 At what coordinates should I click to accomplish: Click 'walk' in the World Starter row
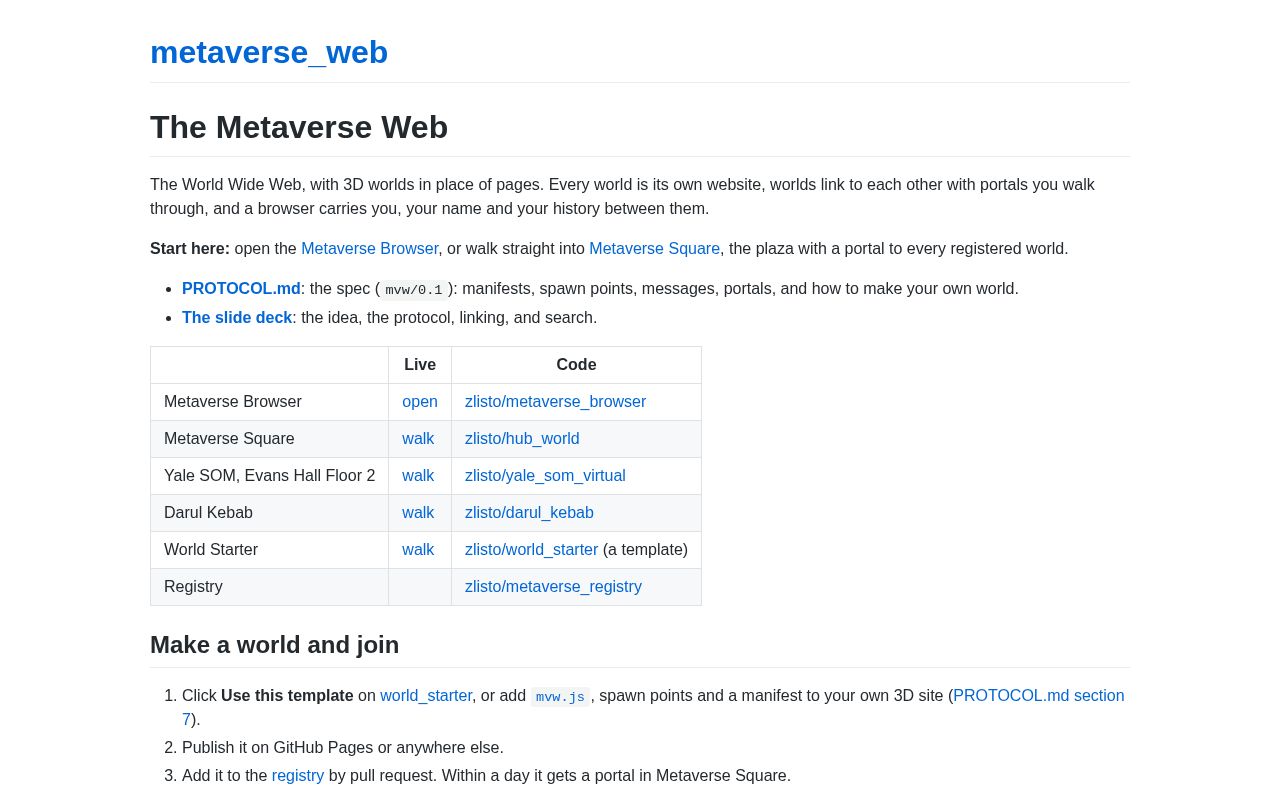click(418, 549)
